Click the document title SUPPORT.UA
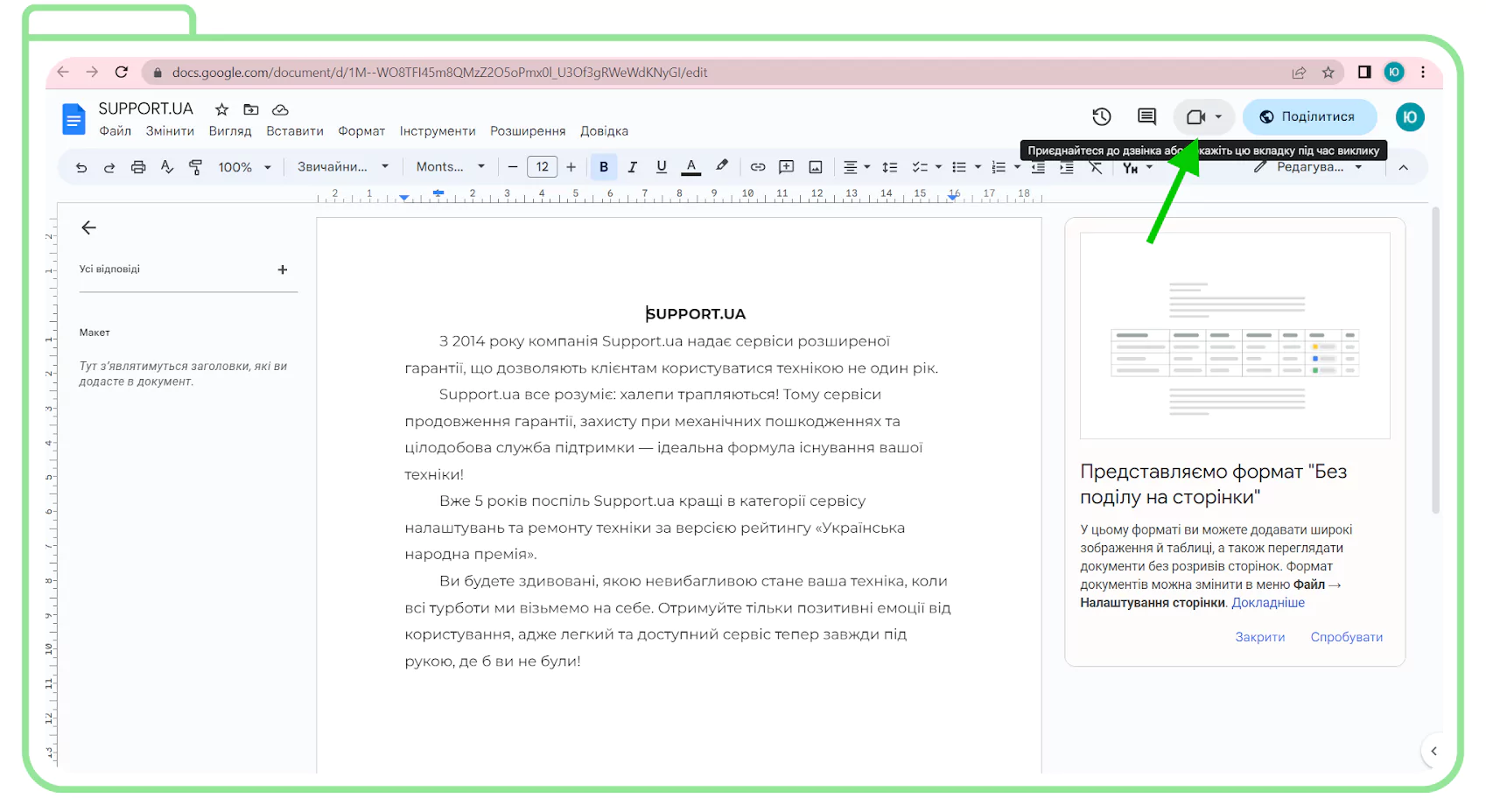This screenshot has width=1486, height=812. (145, 108)
